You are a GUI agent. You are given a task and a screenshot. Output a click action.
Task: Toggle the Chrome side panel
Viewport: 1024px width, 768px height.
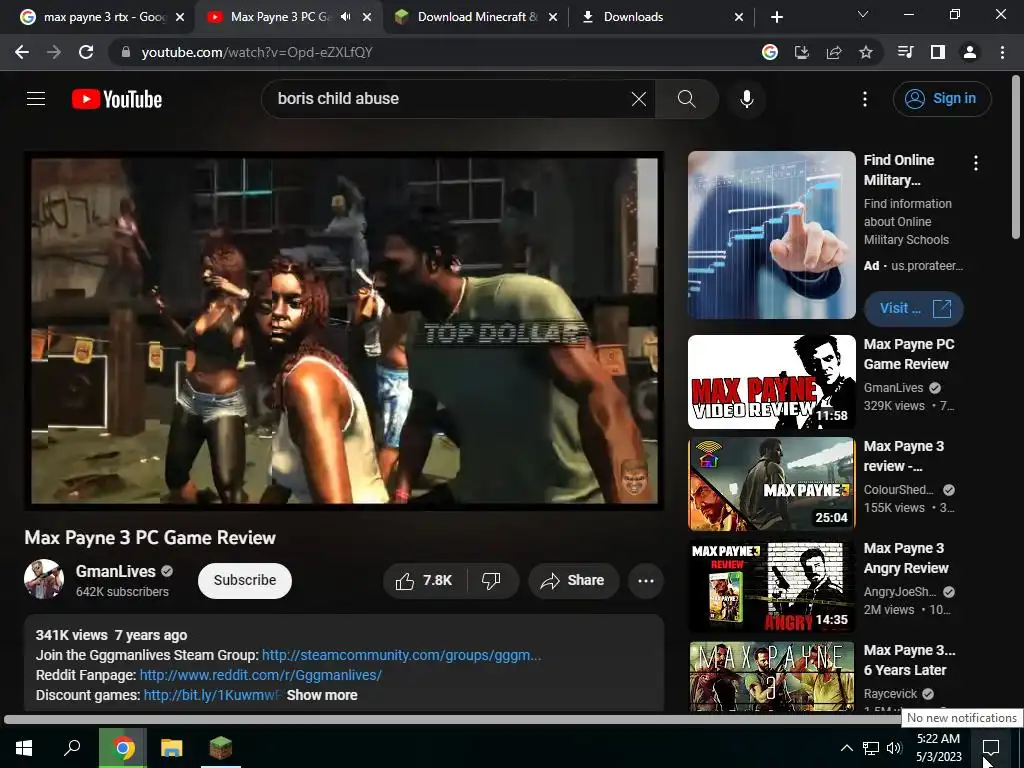[x=937, y=52]
